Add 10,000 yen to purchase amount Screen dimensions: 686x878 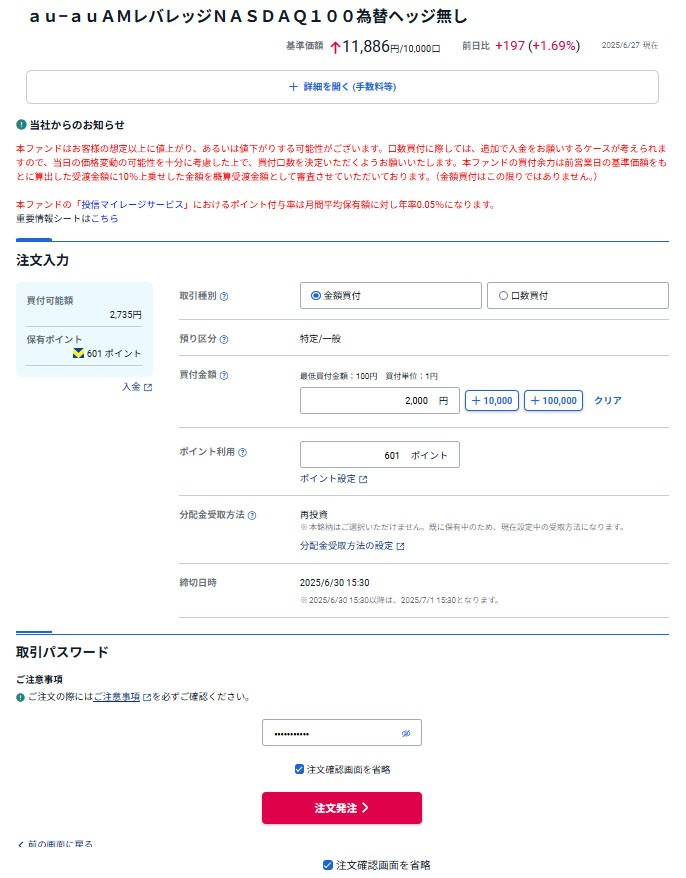point(491,401)
